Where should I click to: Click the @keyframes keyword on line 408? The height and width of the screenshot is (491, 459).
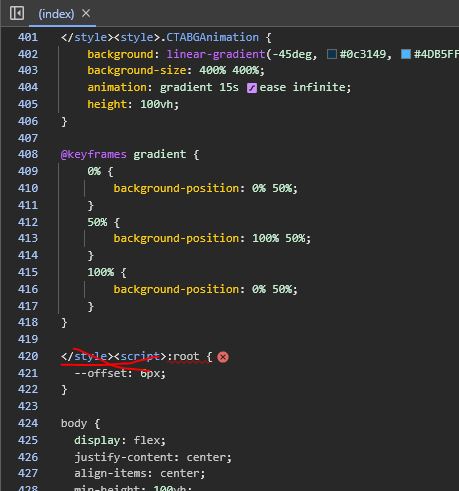point(94,154)
